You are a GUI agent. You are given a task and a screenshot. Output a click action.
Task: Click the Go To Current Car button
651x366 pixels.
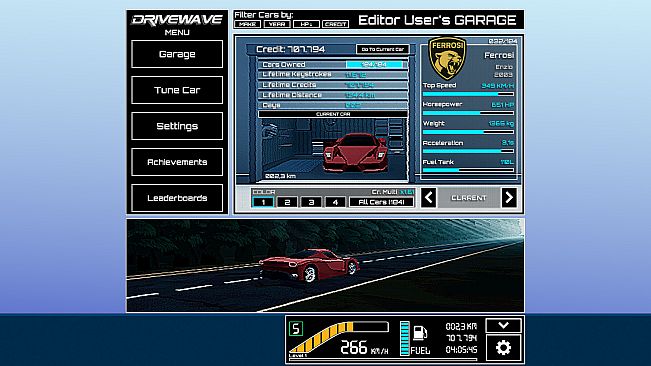tap(382, 49)
